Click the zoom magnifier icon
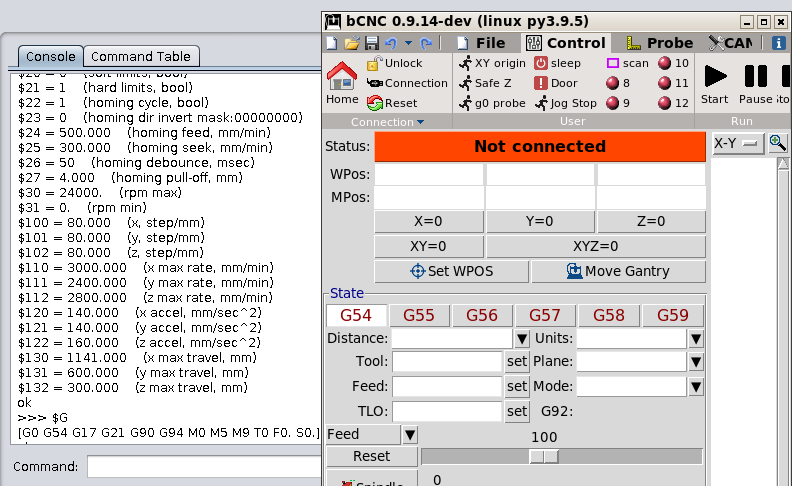 [778, 143]
